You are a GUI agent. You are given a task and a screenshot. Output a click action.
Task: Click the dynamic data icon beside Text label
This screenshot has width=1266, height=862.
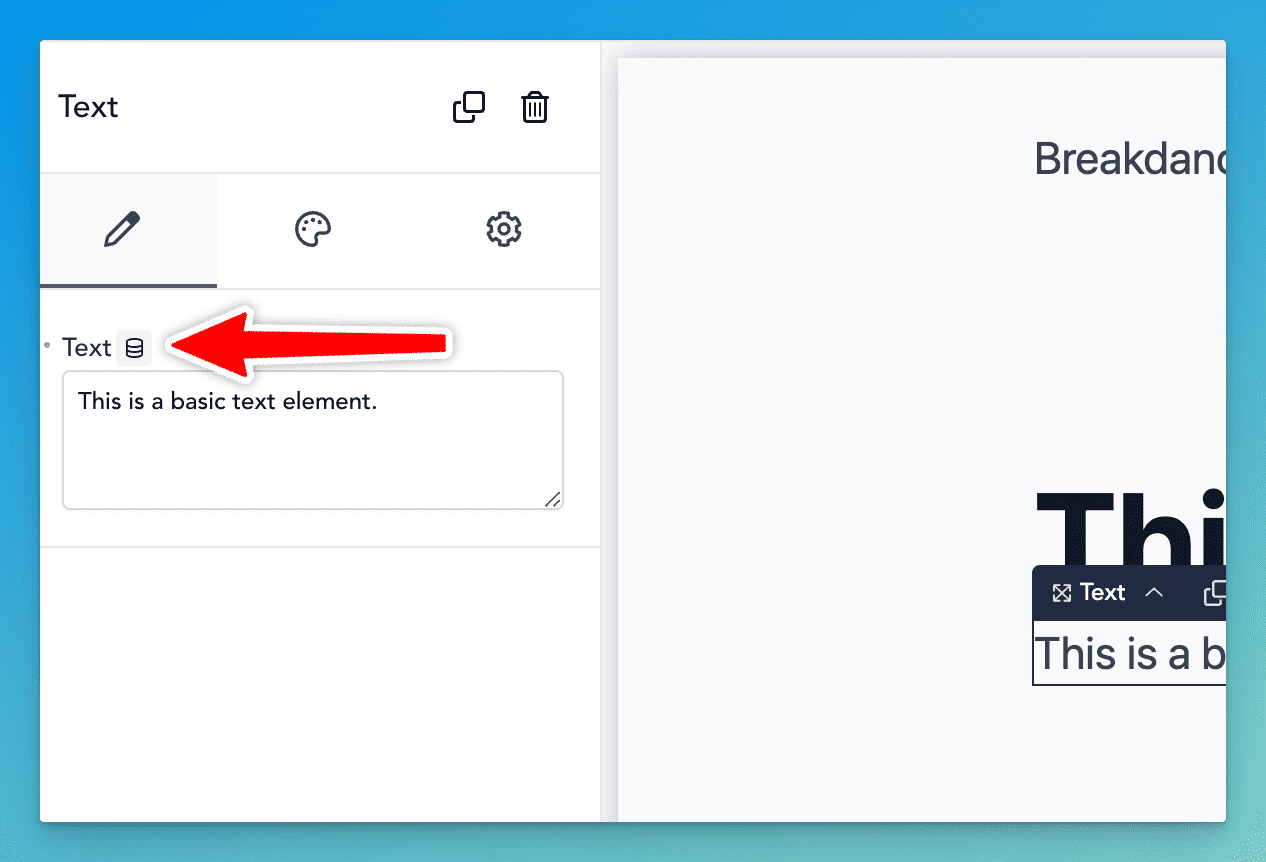tap(134, 348)
